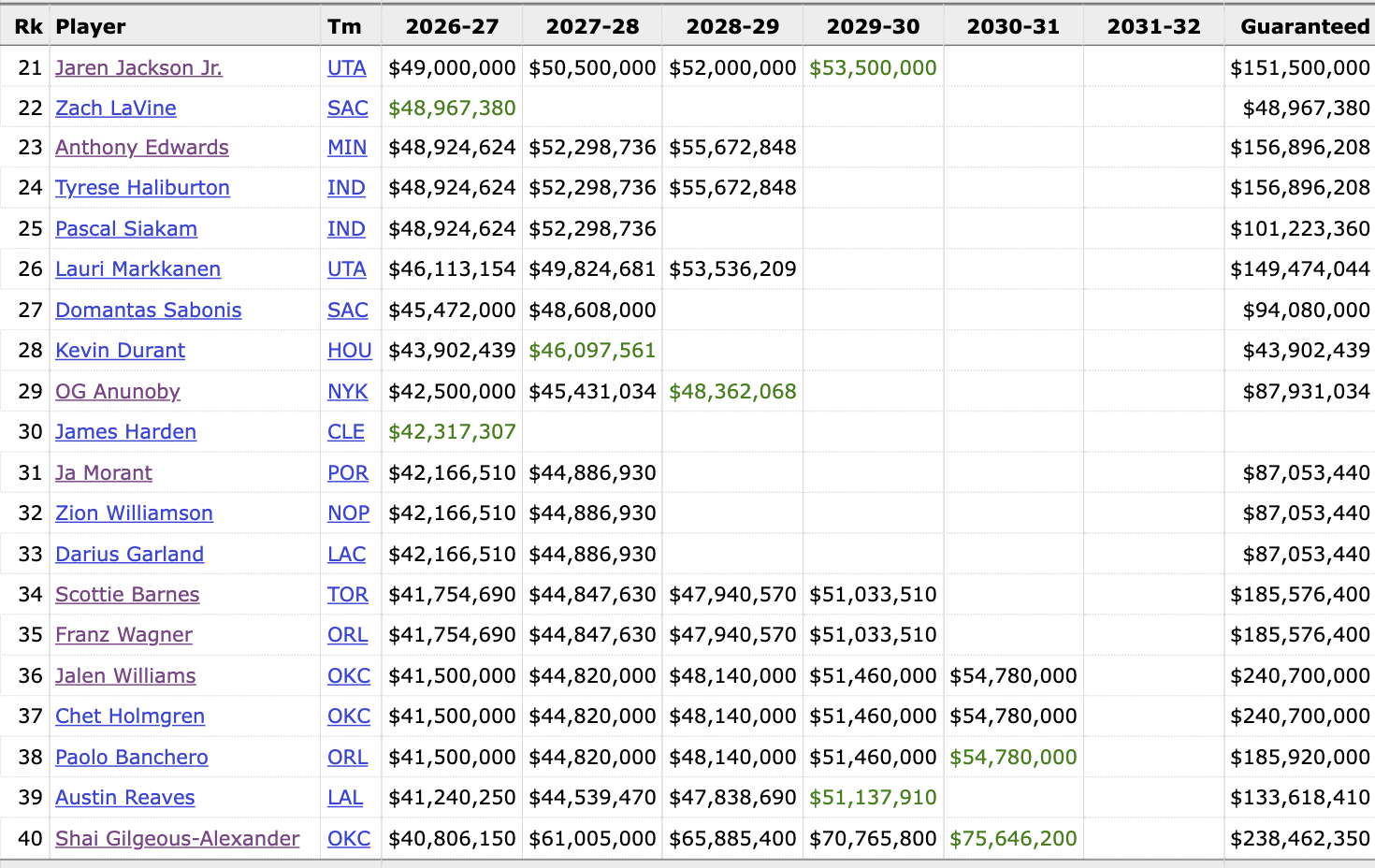The image size is (1375, 868).
Task: Open the IND team link beside Pascal Siakam
Action: pyautogui.click(x=346, y=228)
